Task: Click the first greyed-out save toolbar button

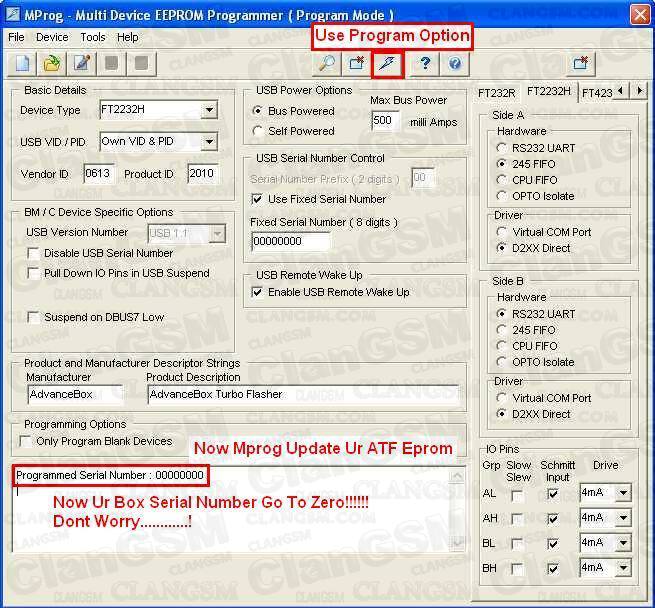Action: pos(112,64)
